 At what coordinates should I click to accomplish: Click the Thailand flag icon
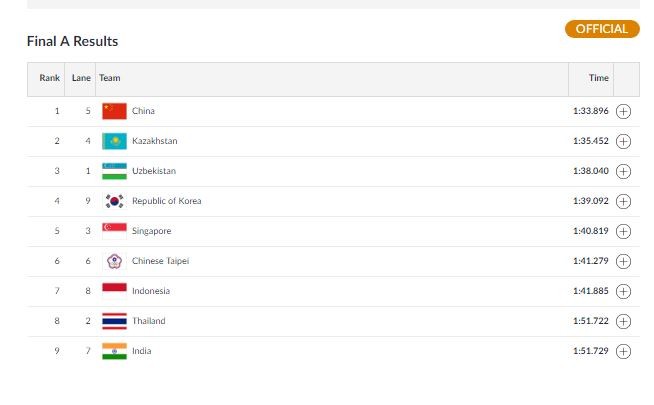(114, 322)
